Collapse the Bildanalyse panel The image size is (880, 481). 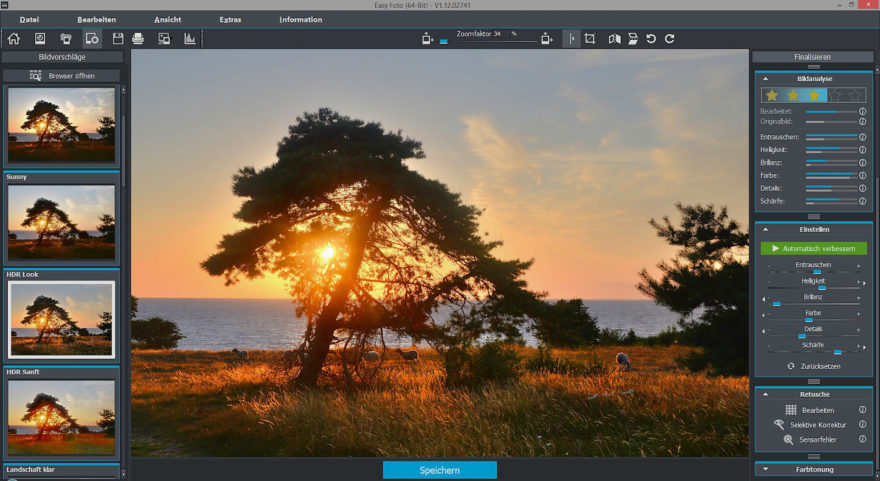point(766,78)
